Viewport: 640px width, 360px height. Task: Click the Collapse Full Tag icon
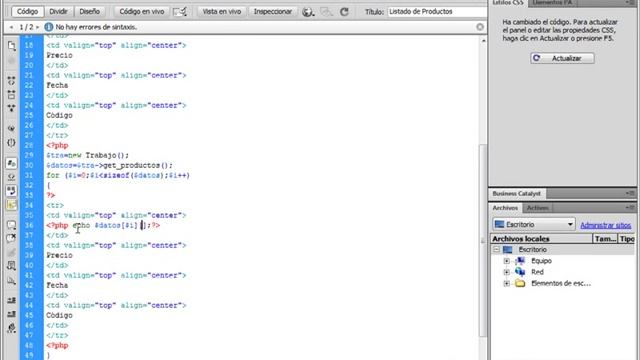[x=11, y=81]
